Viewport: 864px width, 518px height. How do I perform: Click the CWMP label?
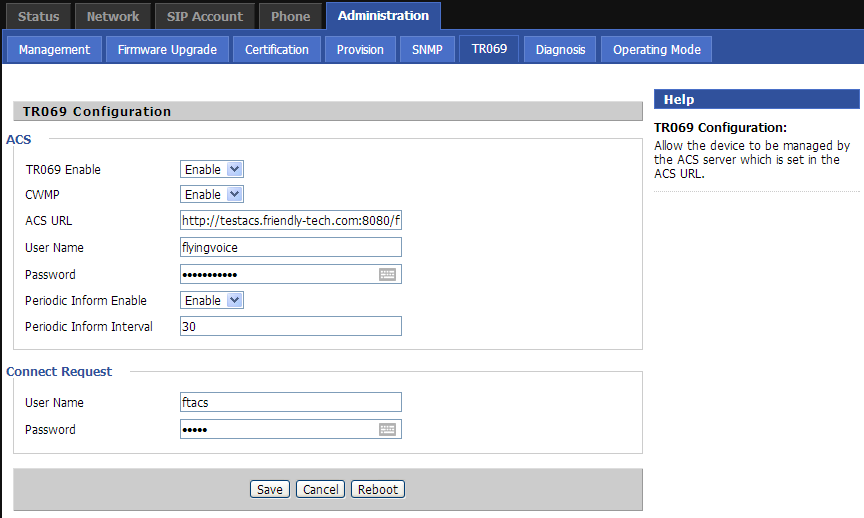pos(42,195)
